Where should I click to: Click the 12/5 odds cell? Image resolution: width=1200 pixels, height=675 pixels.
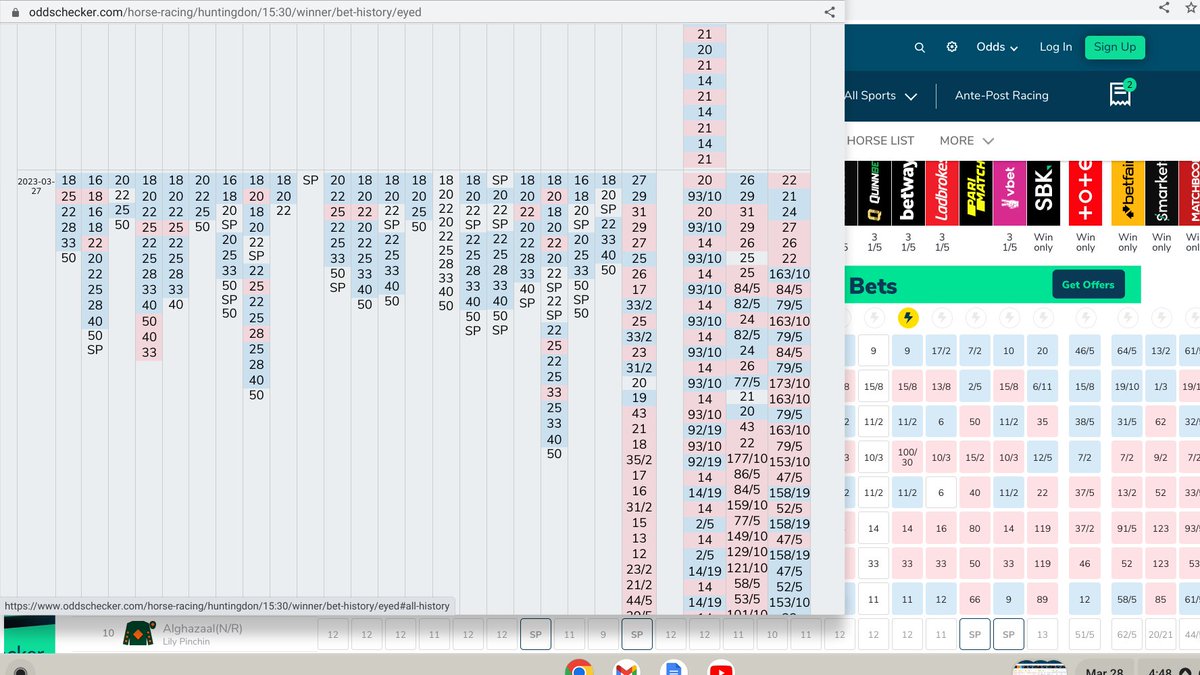tap(1043, 457)
